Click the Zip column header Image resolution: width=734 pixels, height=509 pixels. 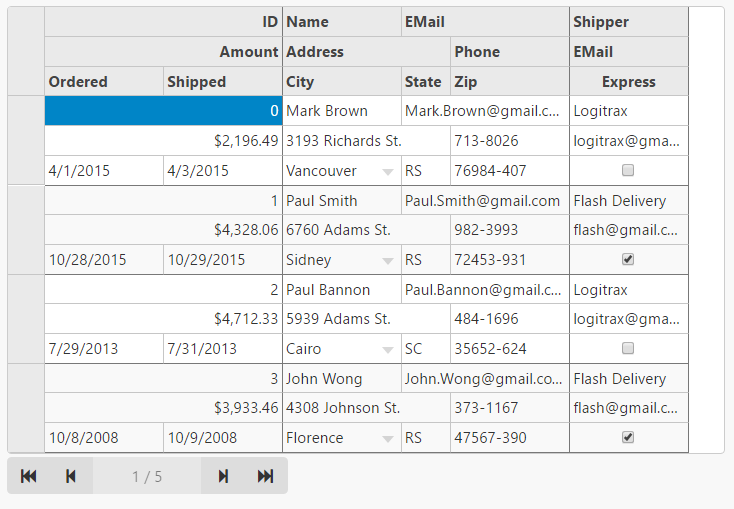pos(509,82)
